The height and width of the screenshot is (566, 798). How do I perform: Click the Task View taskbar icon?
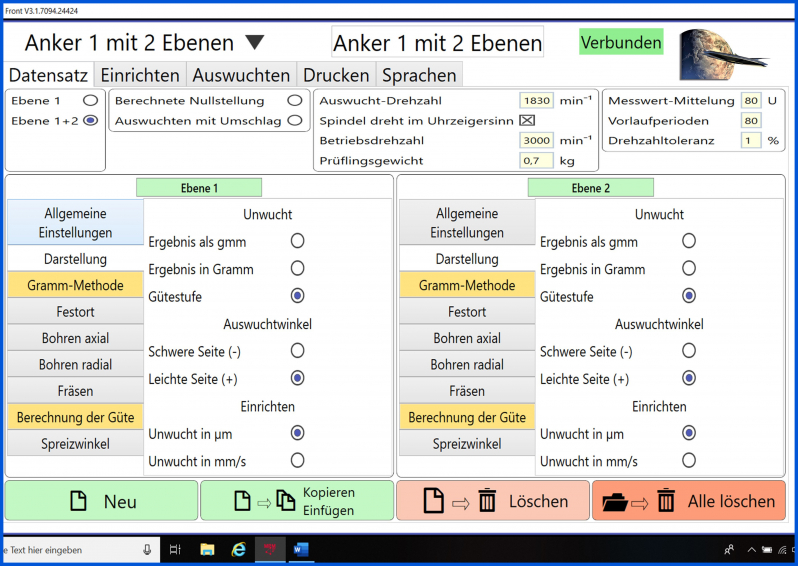click(x=175, y=549)
